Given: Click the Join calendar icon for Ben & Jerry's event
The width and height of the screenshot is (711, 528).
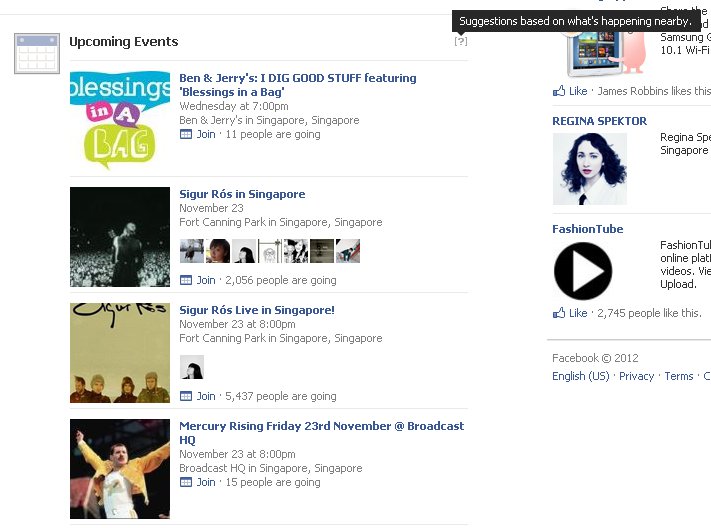Looking at the screenshot, I should 186,134.
